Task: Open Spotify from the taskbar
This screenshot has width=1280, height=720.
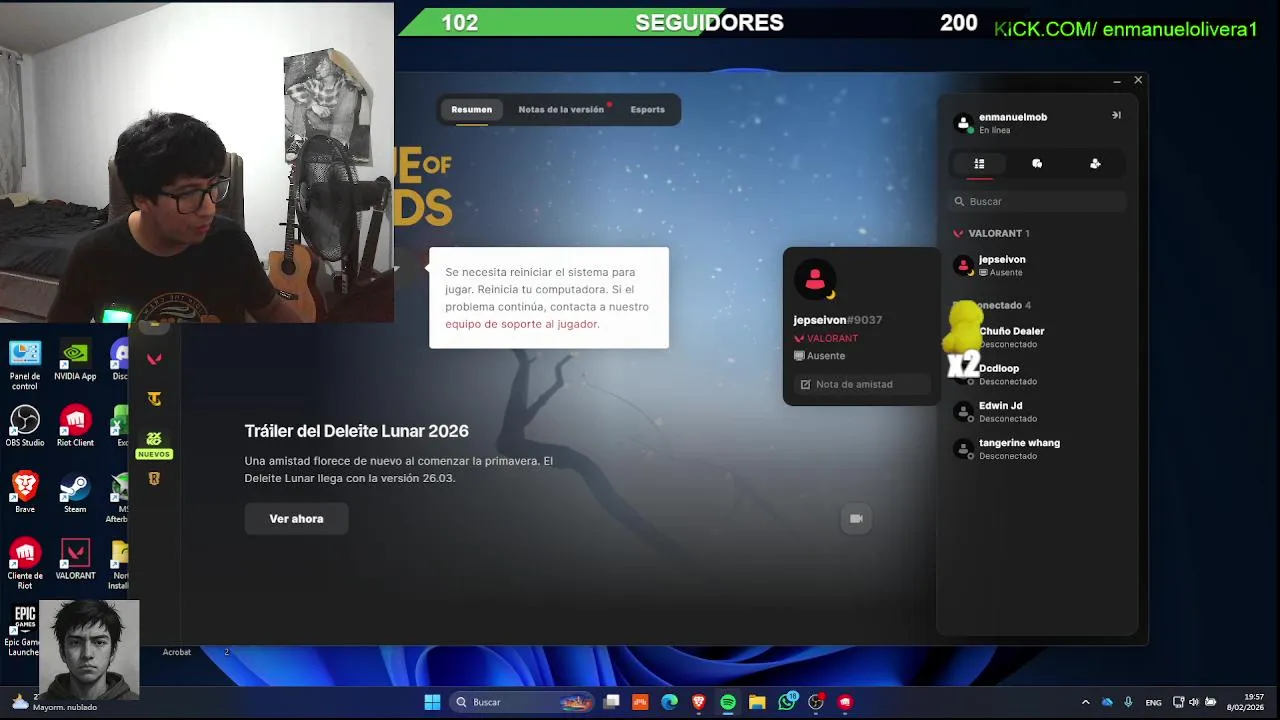Action: (x=728, y=702)
